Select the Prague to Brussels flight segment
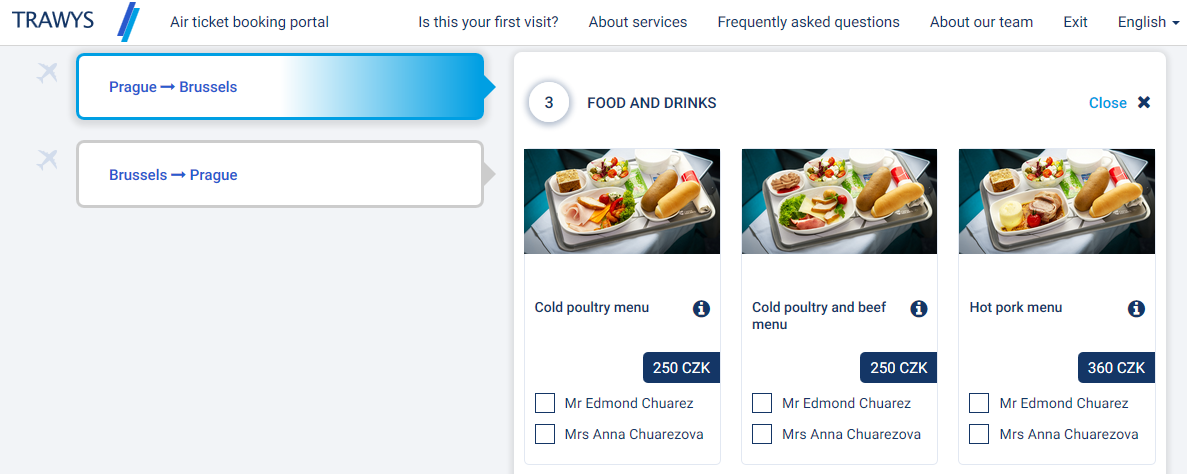1187x474 pixels. [280, 87]
